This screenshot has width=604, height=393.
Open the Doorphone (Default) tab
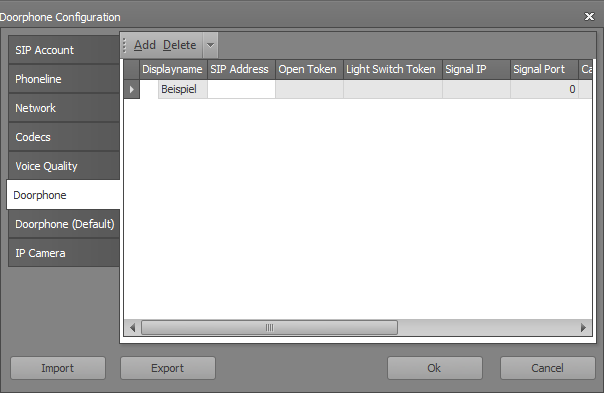pyautogui.click(x=64, y=224)
